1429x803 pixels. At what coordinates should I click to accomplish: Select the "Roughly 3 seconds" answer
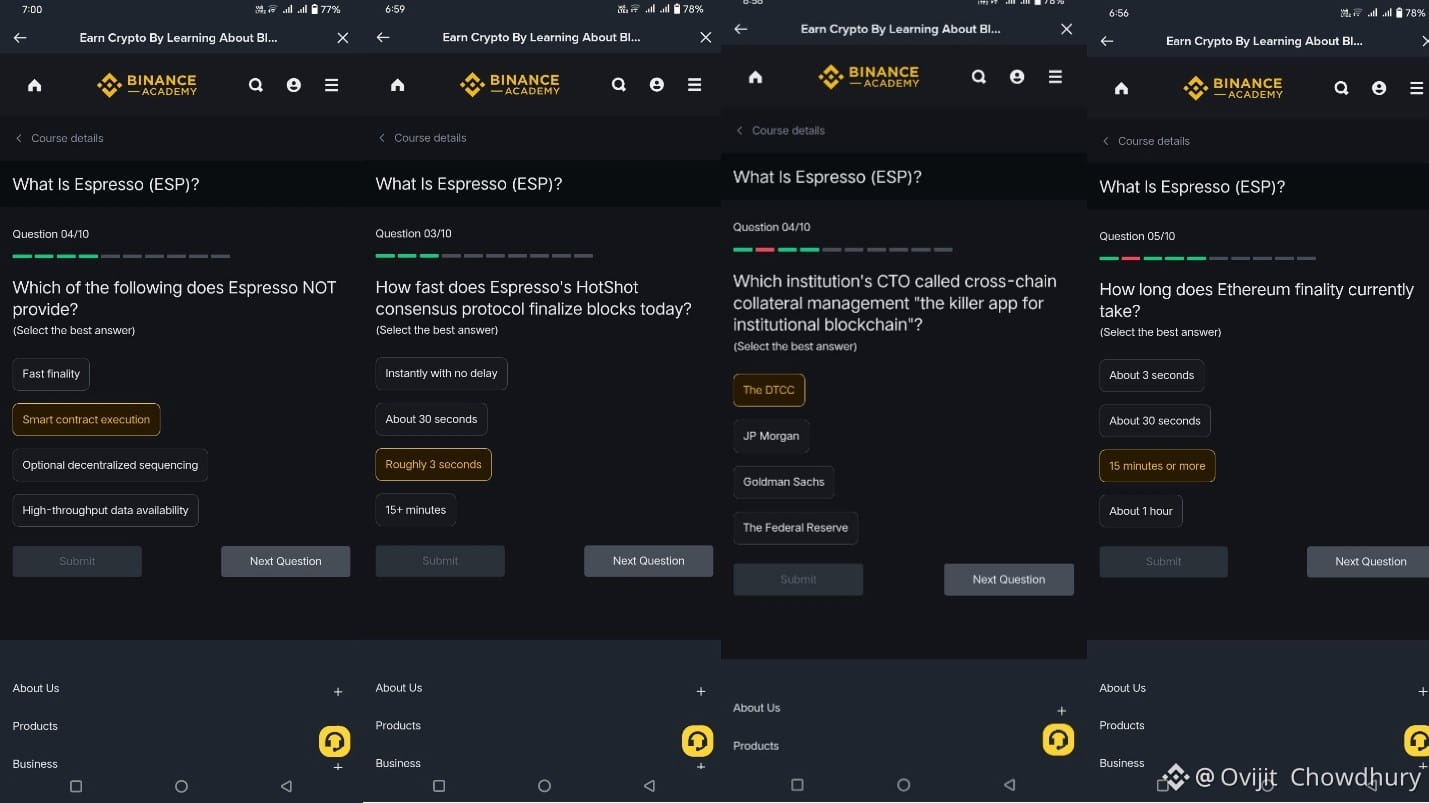pyautogui.click(x=433, y=465)
